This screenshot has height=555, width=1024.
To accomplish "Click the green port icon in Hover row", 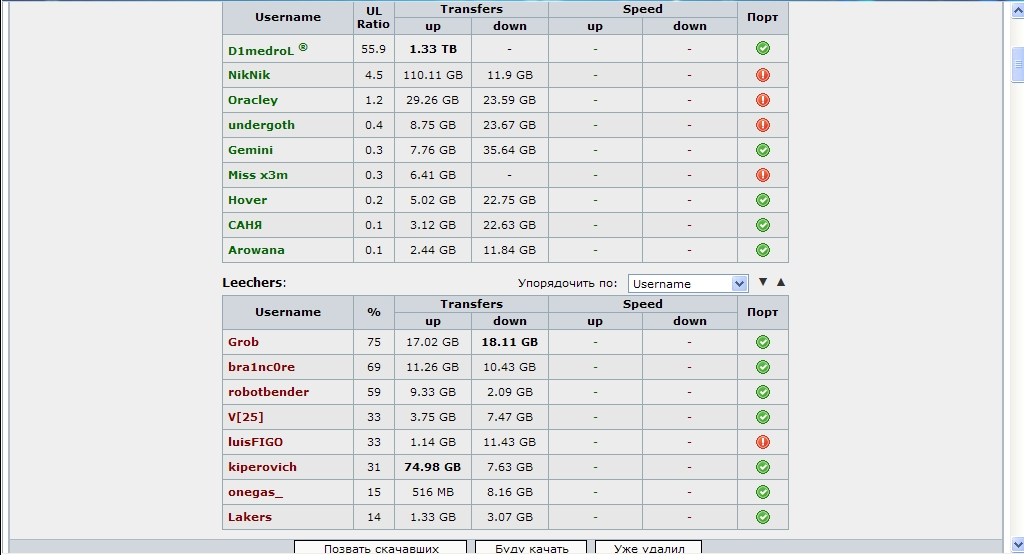I will [x=762, y=200].
